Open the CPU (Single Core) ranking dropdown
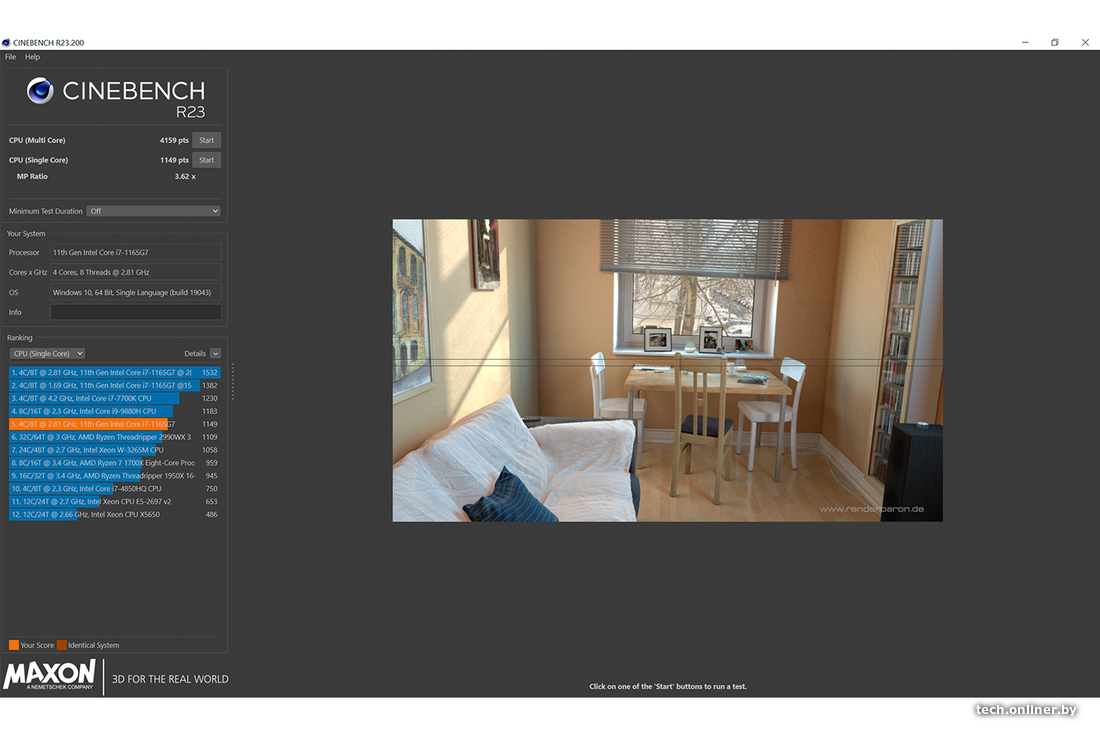 click(48, 354)
